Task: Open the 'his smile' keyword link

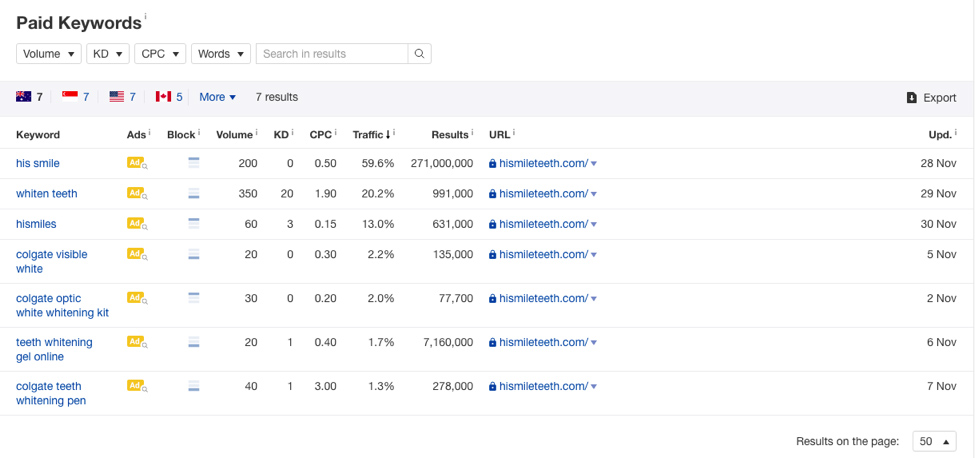Action: coord(38,163)
